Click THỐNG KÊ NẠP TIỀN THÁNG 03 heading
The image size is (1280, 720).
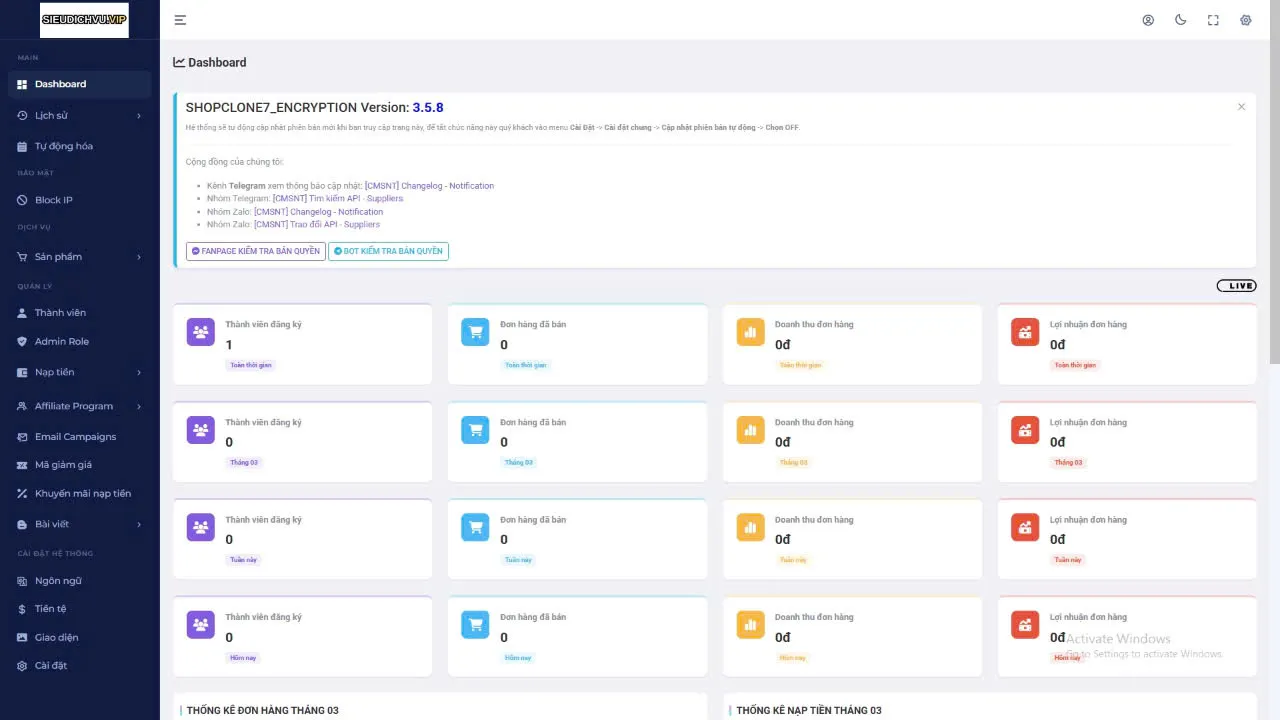(809, 711)
